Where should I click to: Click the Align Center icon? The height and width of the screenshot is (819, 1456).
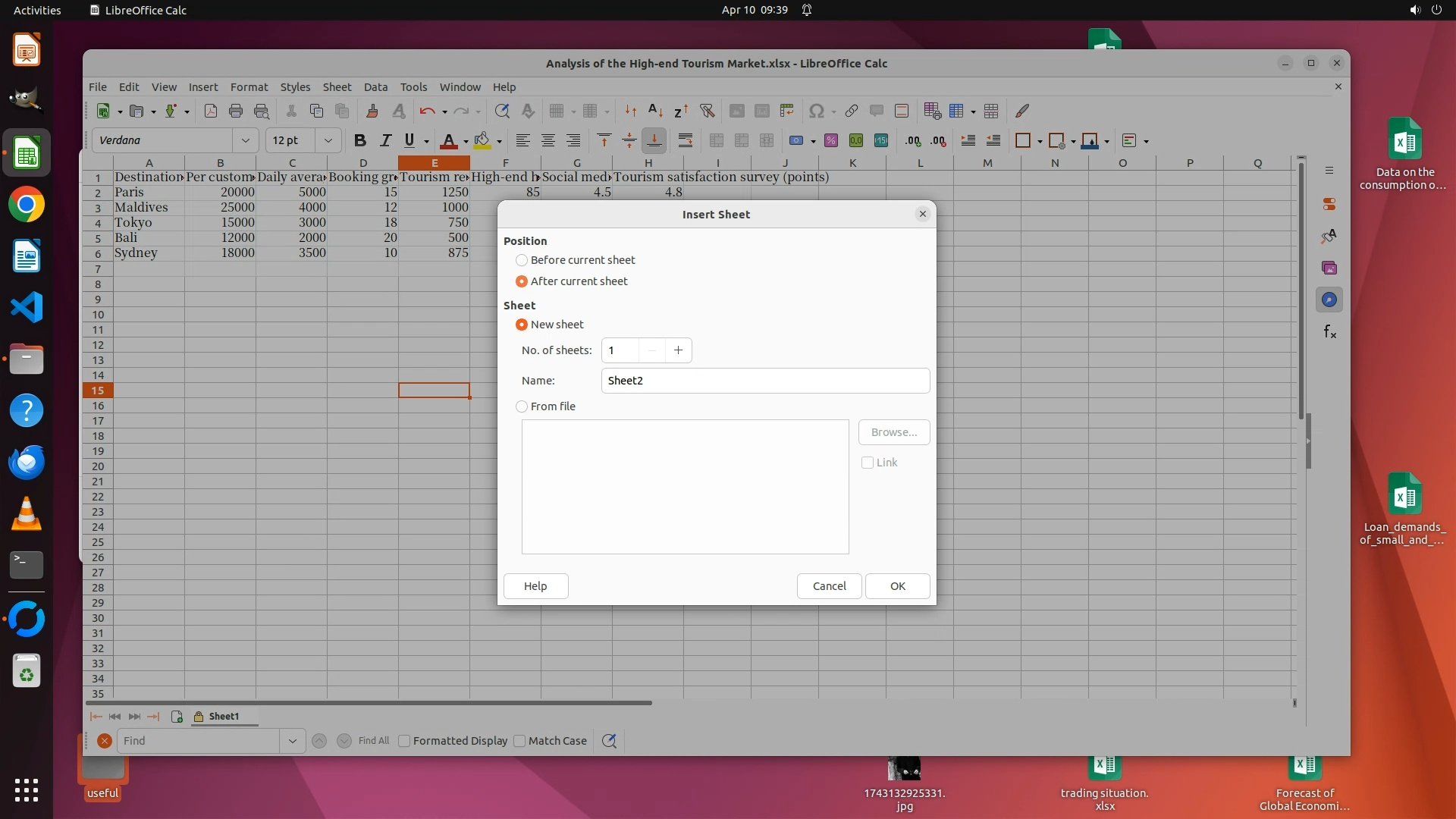pos(548,140)
